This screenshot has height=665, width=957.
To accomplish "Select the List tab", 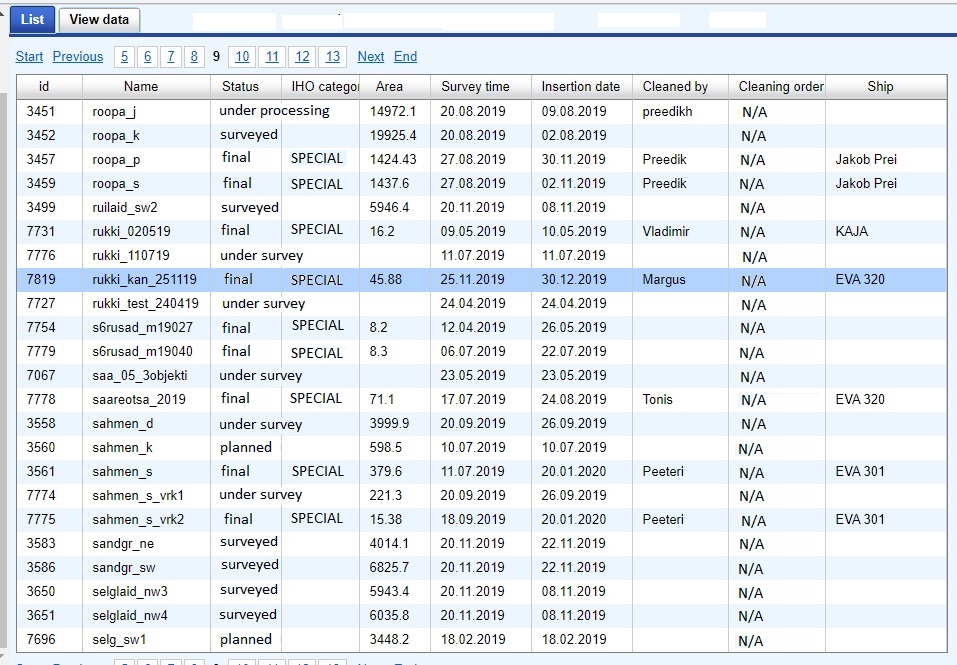I will tap(32, 19).
